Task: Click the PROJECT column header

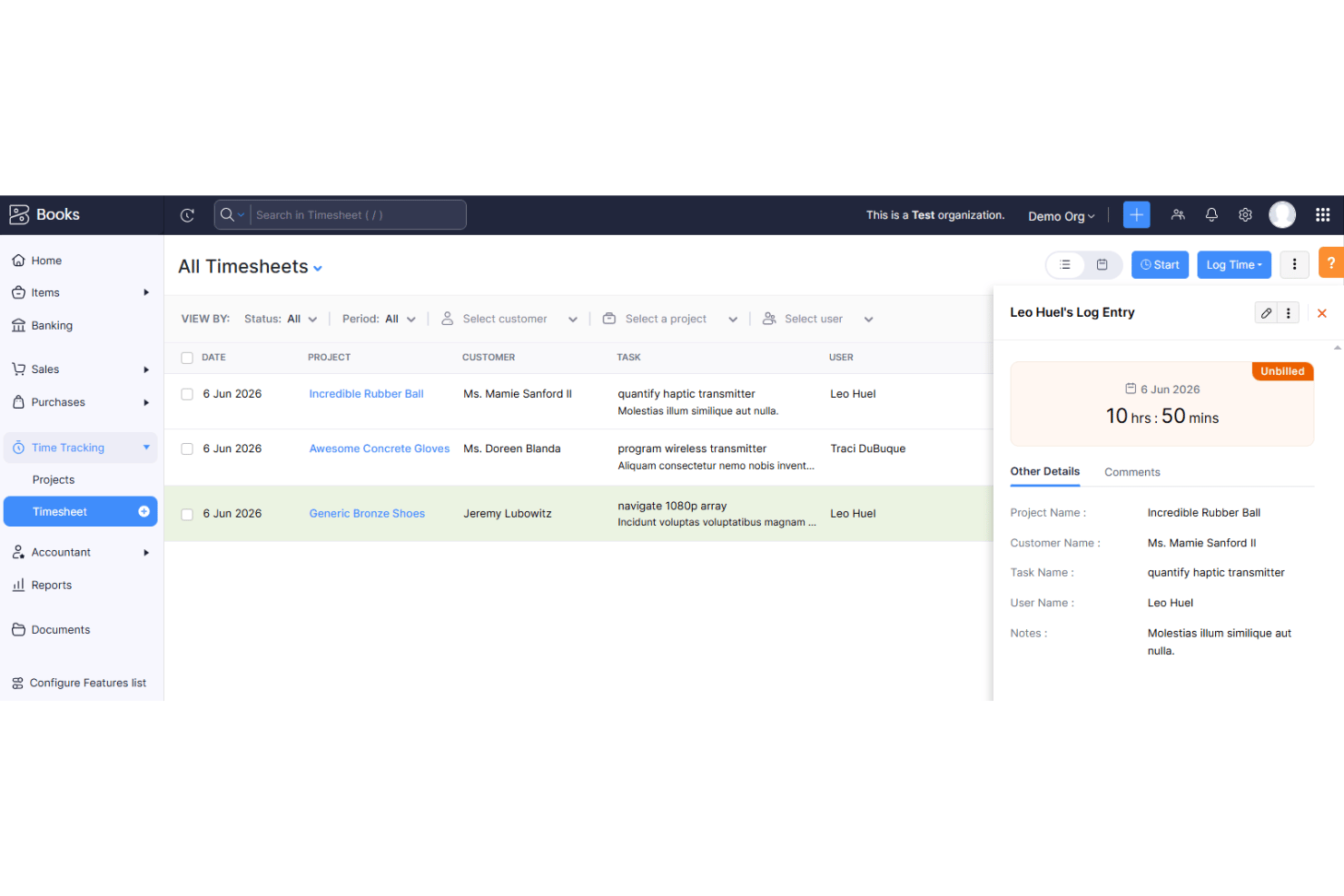Action: (329, 358)
